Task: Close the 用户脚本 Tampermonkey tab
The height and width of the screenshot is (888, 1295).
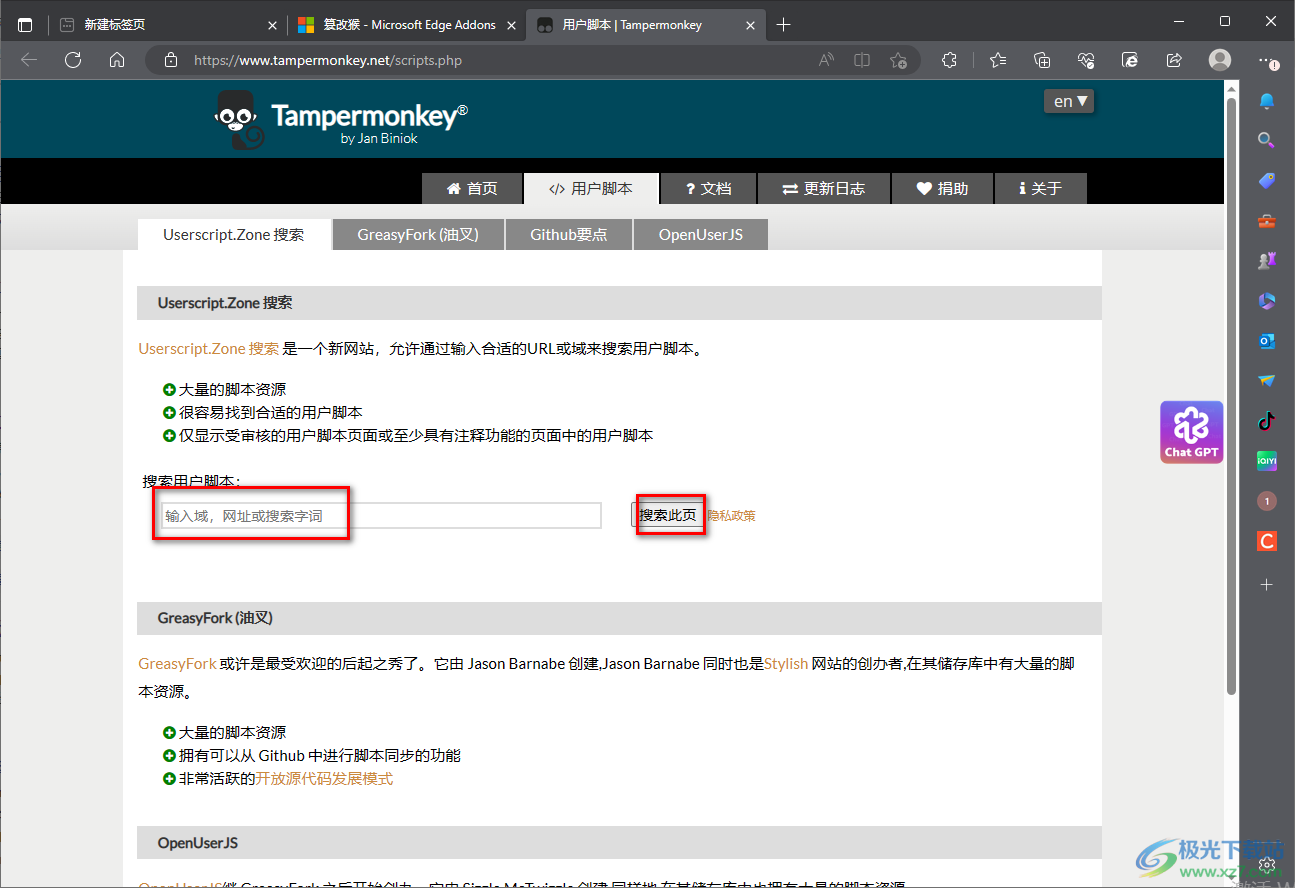Action: [x=750, y=25]
